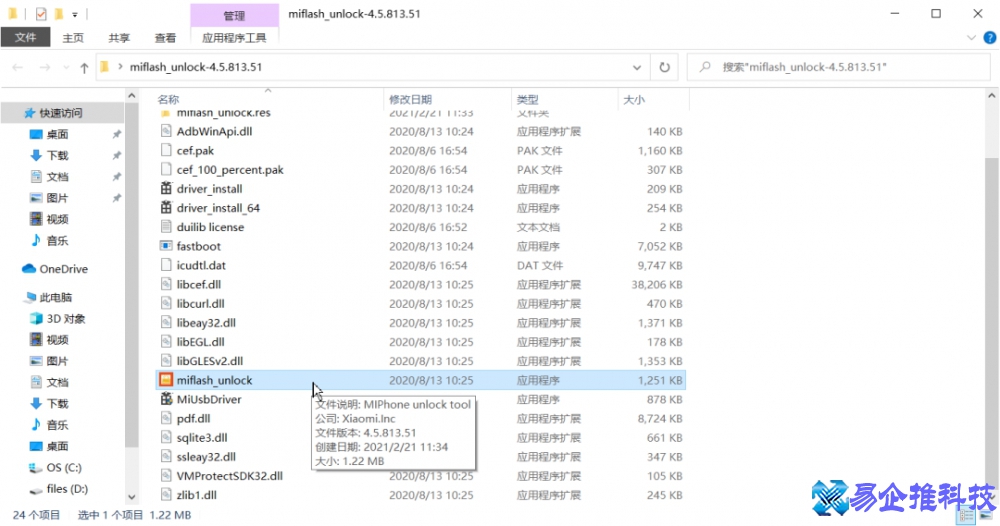Select the icudtl.dat file icon

click(166, 265)
